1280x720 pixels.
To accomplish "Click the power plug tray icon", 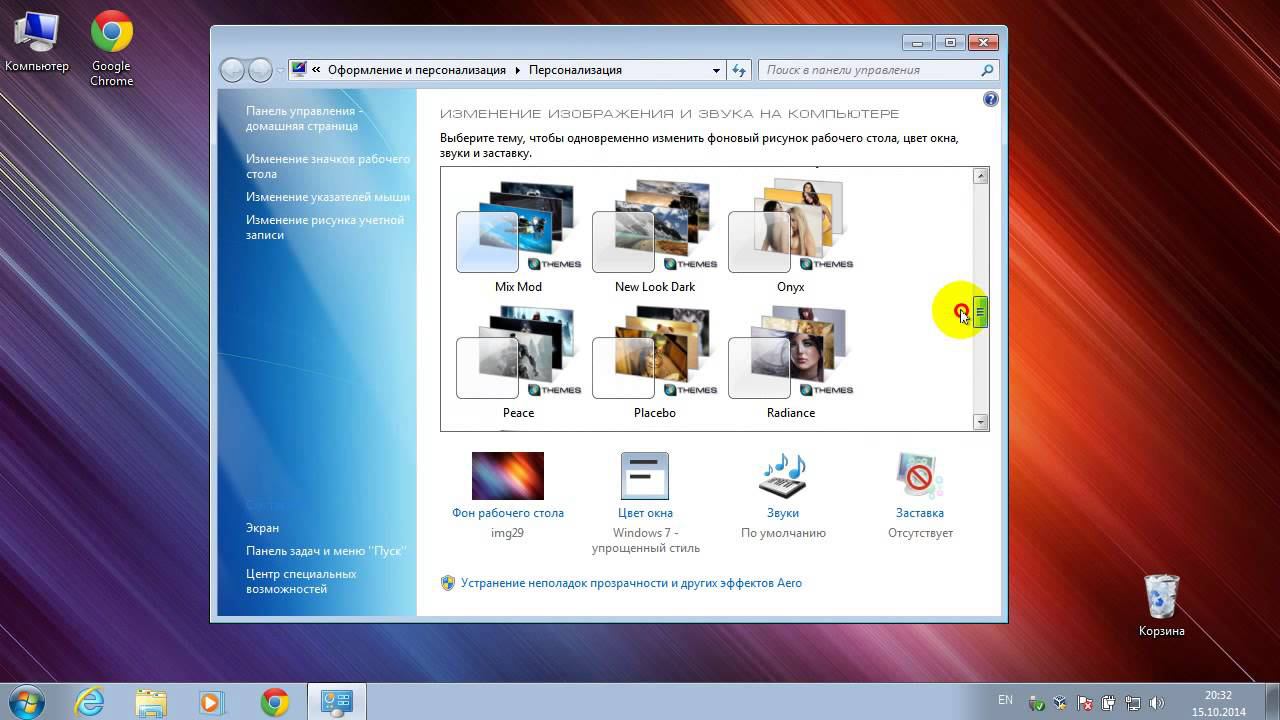I will (x=1109, y=703).
